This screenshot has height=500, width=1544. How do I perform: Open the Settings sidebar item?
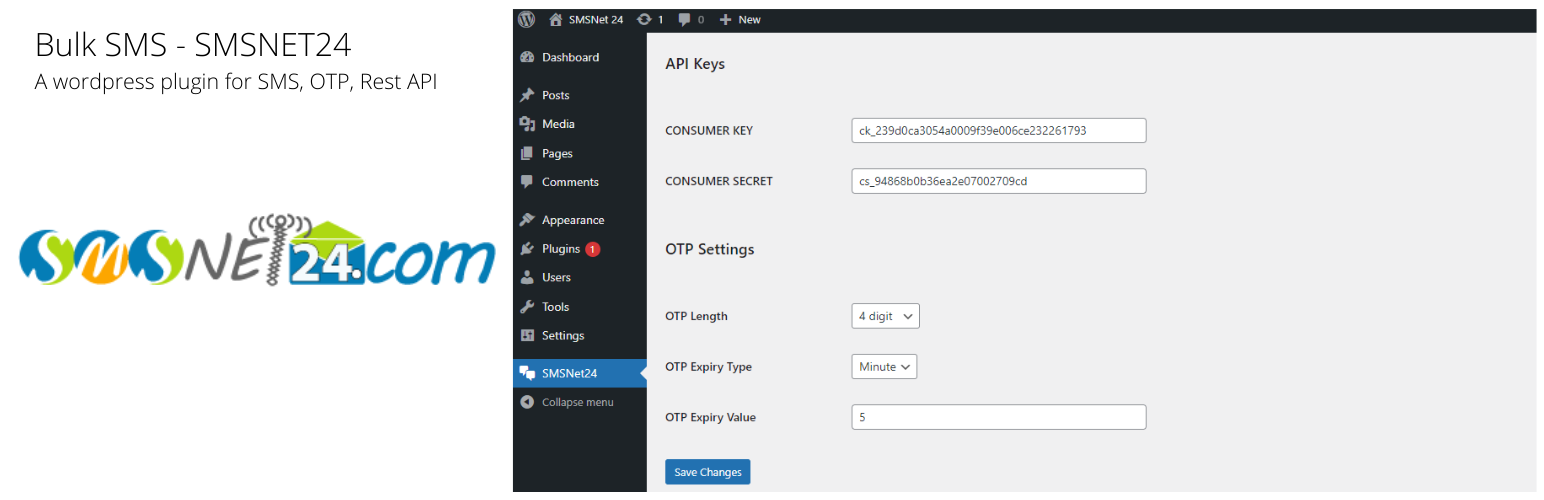click(562, 336)
